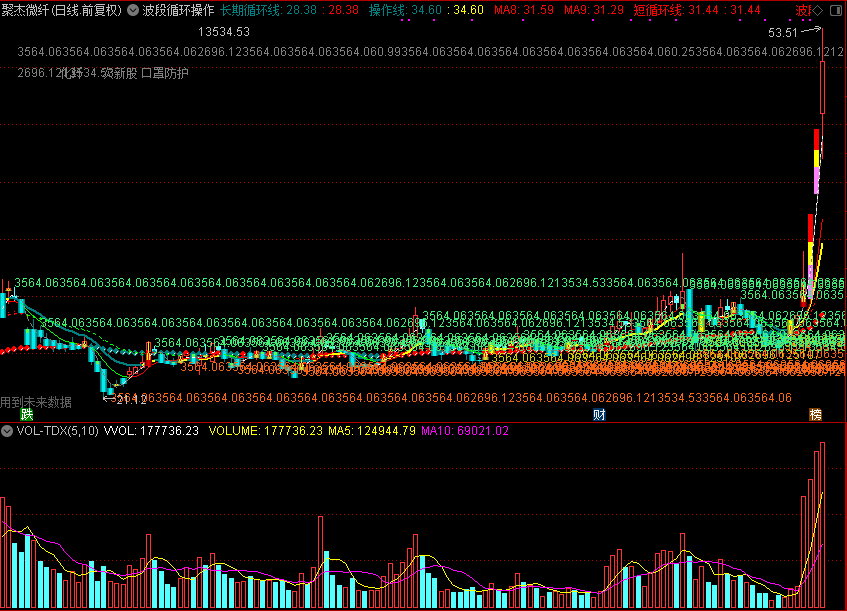Viewport: 847px width, 611px height.
Task: Click the 次新股 口罩防护 concept label
Action: point(145,73)
